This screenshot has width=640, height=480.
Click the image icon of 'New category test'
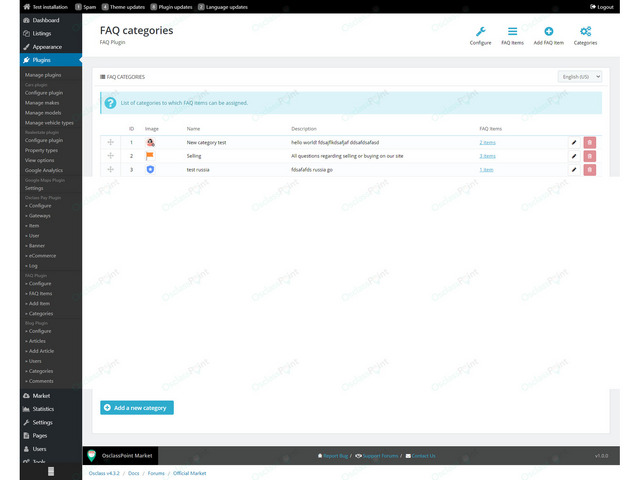coord(150,142)
